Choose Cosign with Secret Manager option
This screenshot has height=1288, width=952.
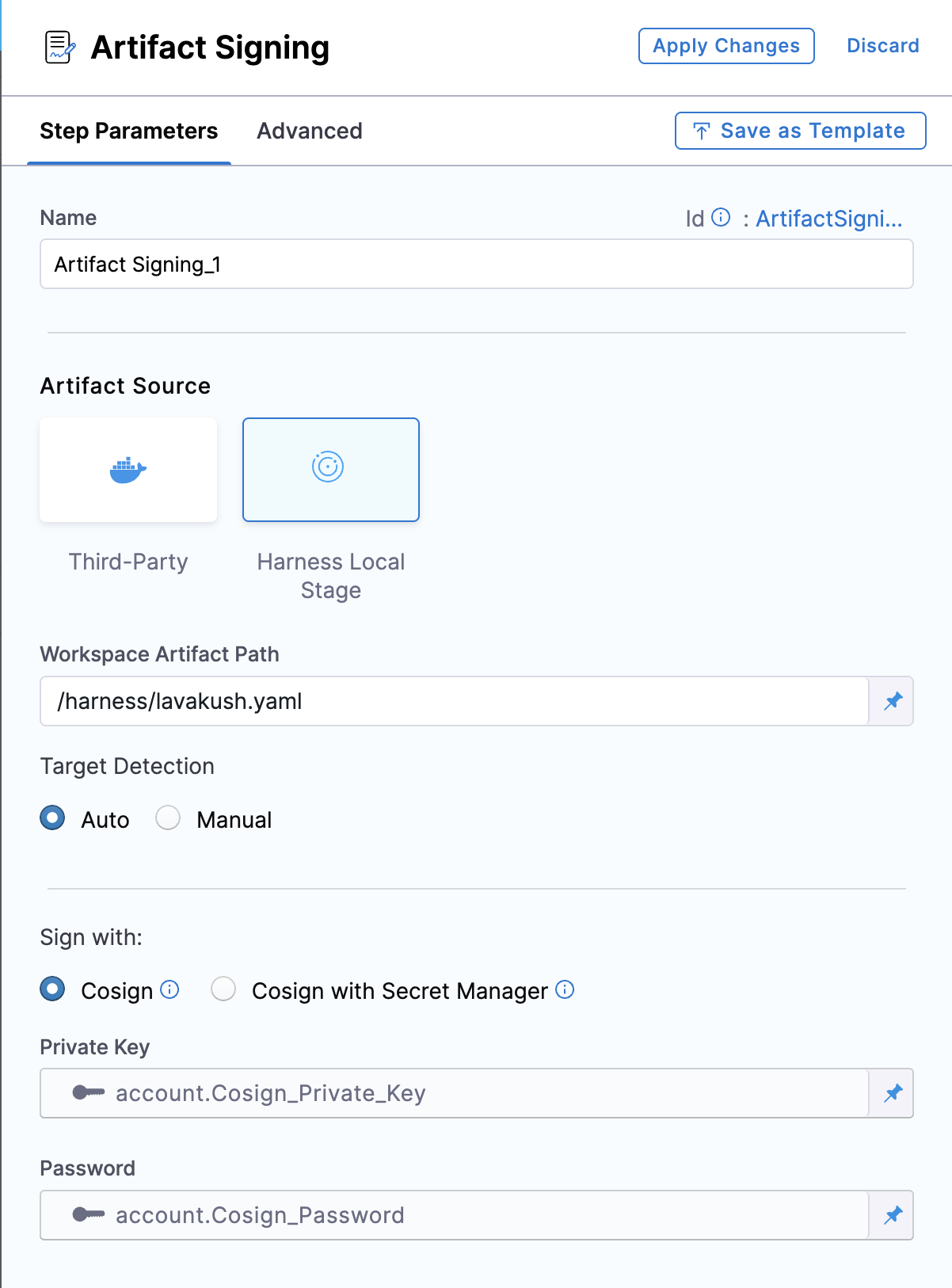click(x=223, y=989)
